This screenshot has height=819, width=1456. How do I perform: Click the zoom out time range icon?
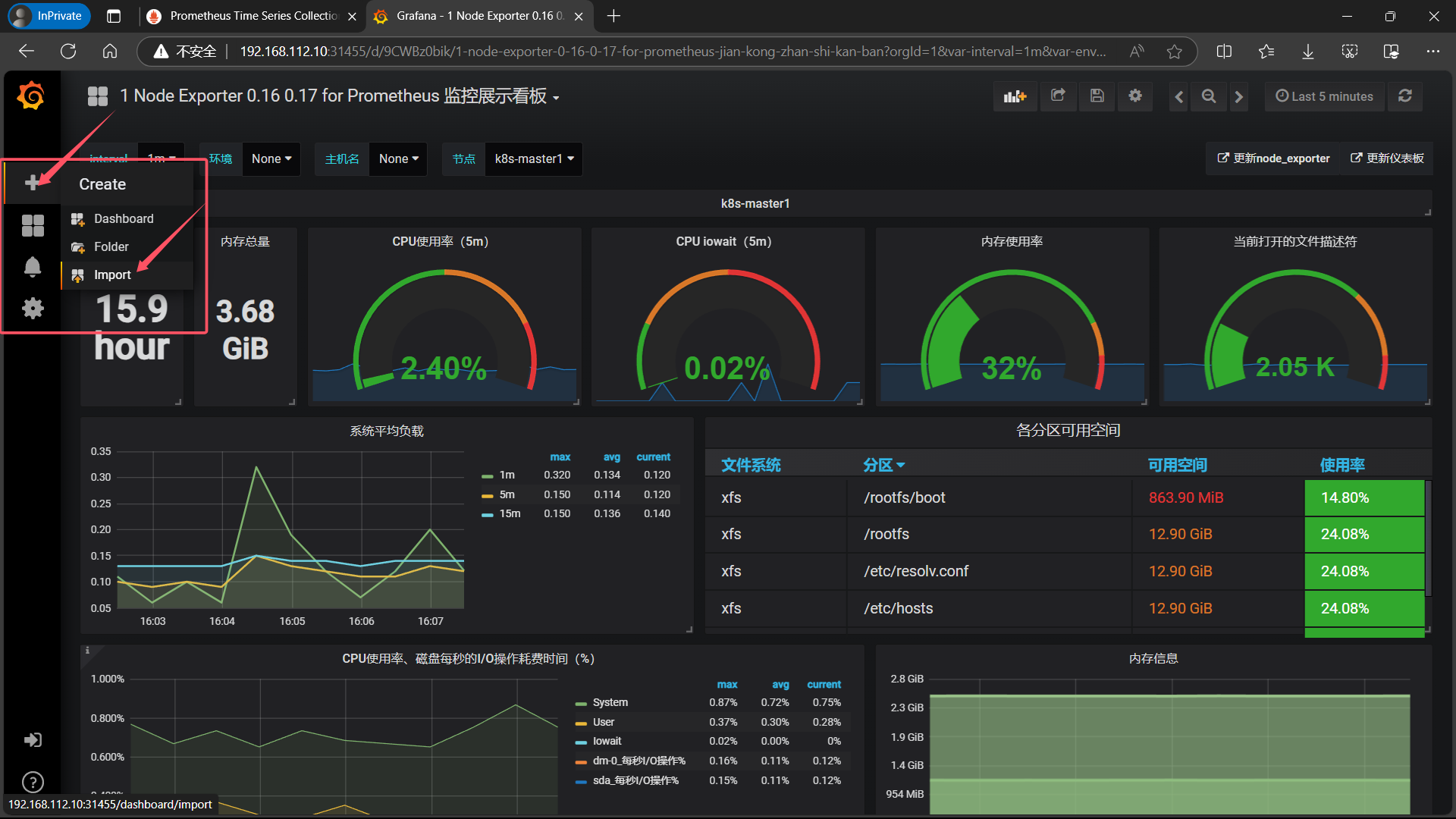pos(1209,96)
